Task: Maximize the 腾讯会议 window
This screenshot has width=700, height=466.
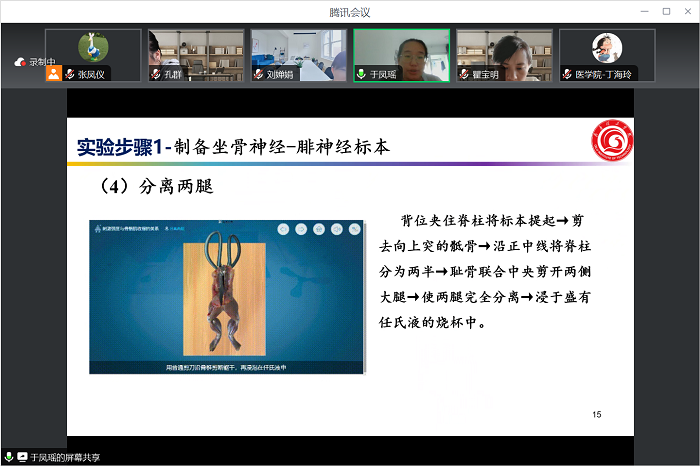Action: click(x=667, y=11)
